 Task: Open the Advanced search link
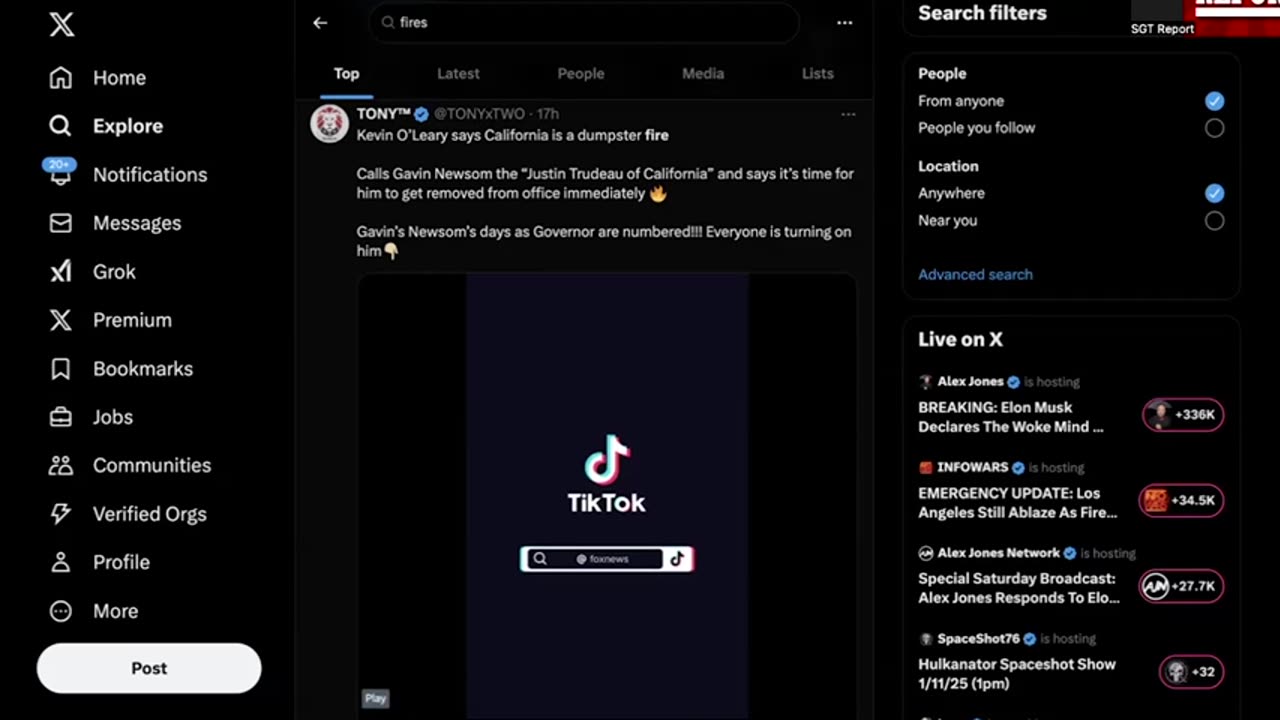(x=975, y=274)
